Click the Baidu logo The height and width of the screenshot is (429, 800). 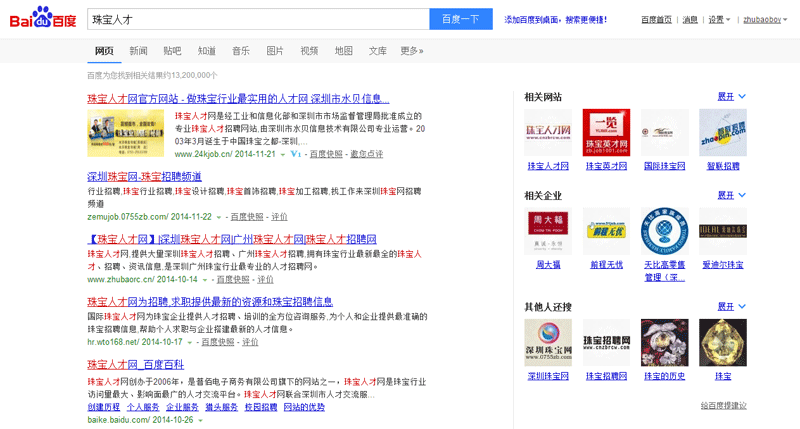[43, 18]
